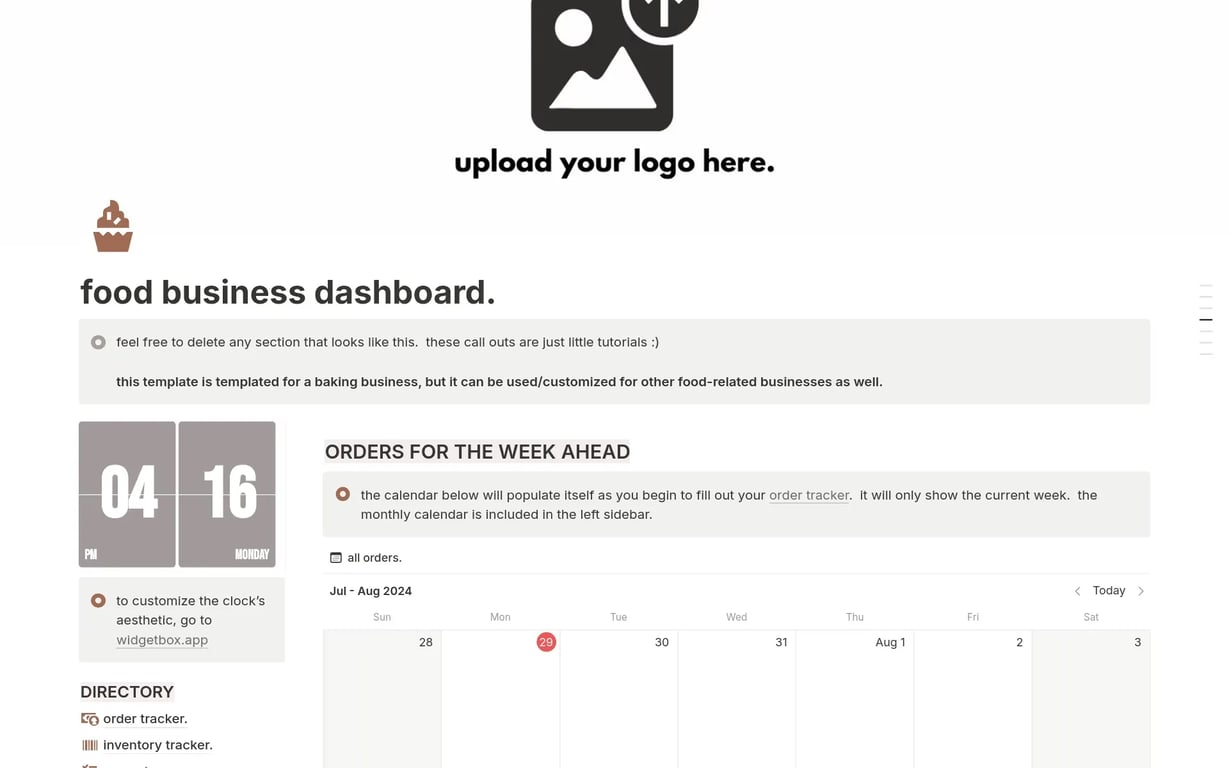Click the highlighted date 29 on Monday
1229x768 pixels.
pyautogui.click(x=546, y=642)
